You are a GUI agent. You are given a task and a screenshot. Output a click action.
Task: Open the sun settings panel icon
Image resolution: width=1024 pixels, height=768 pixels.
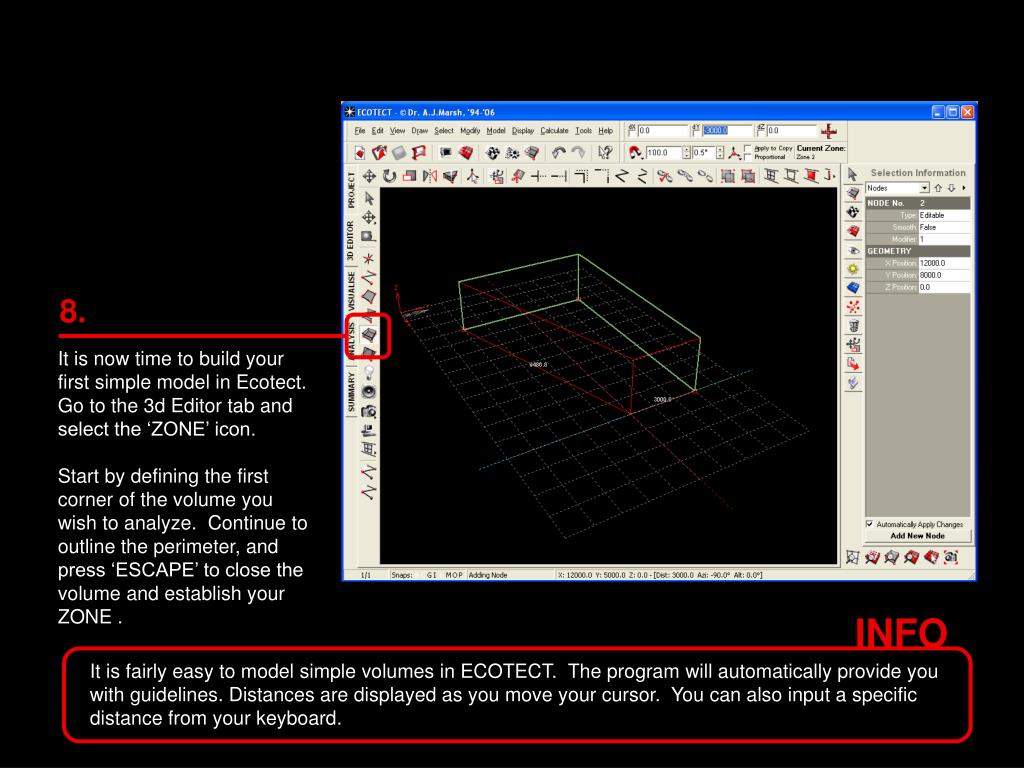853,269
